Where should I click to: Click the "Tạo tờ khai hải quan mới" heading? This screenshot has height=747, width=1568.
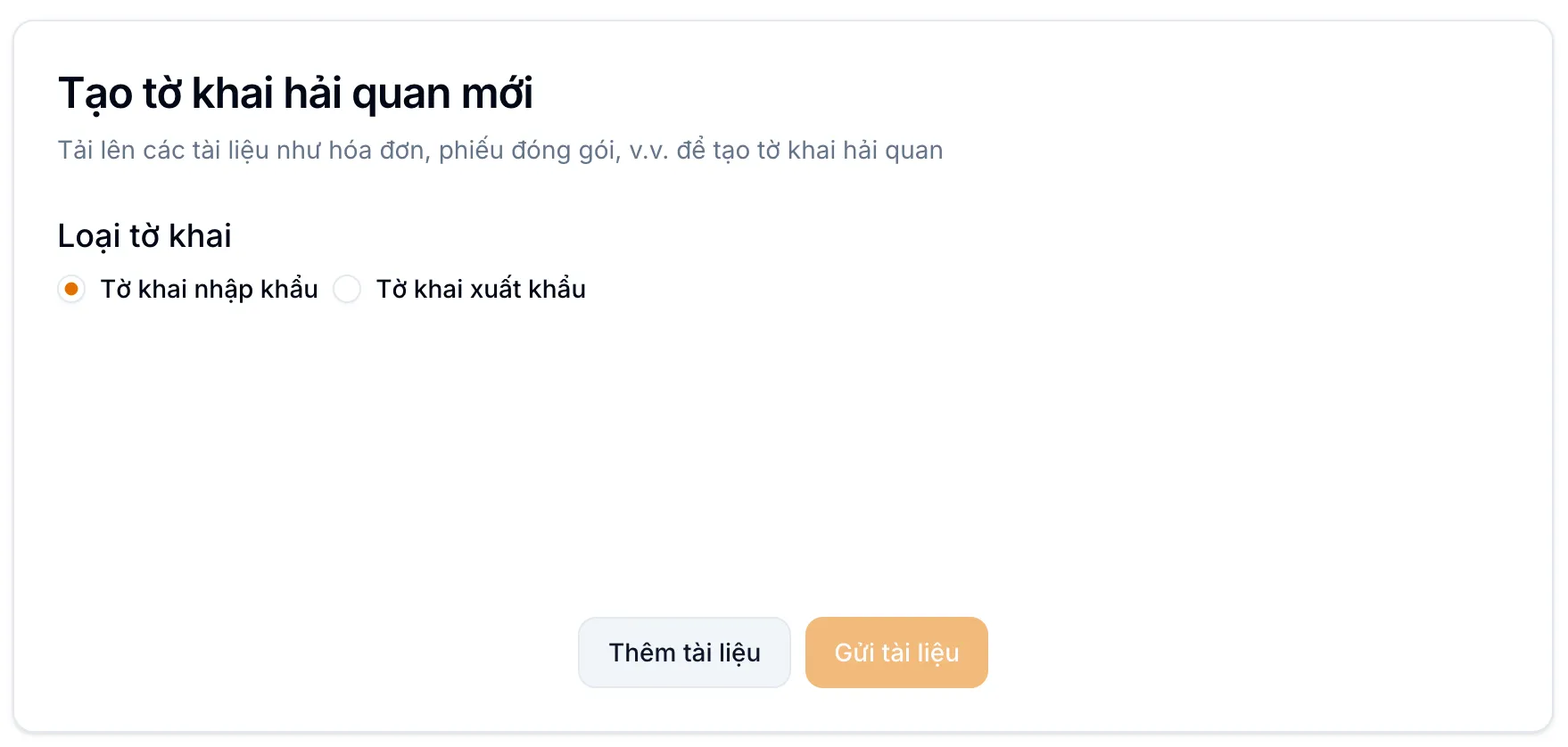pyautogui.click(x=296, y=92)
